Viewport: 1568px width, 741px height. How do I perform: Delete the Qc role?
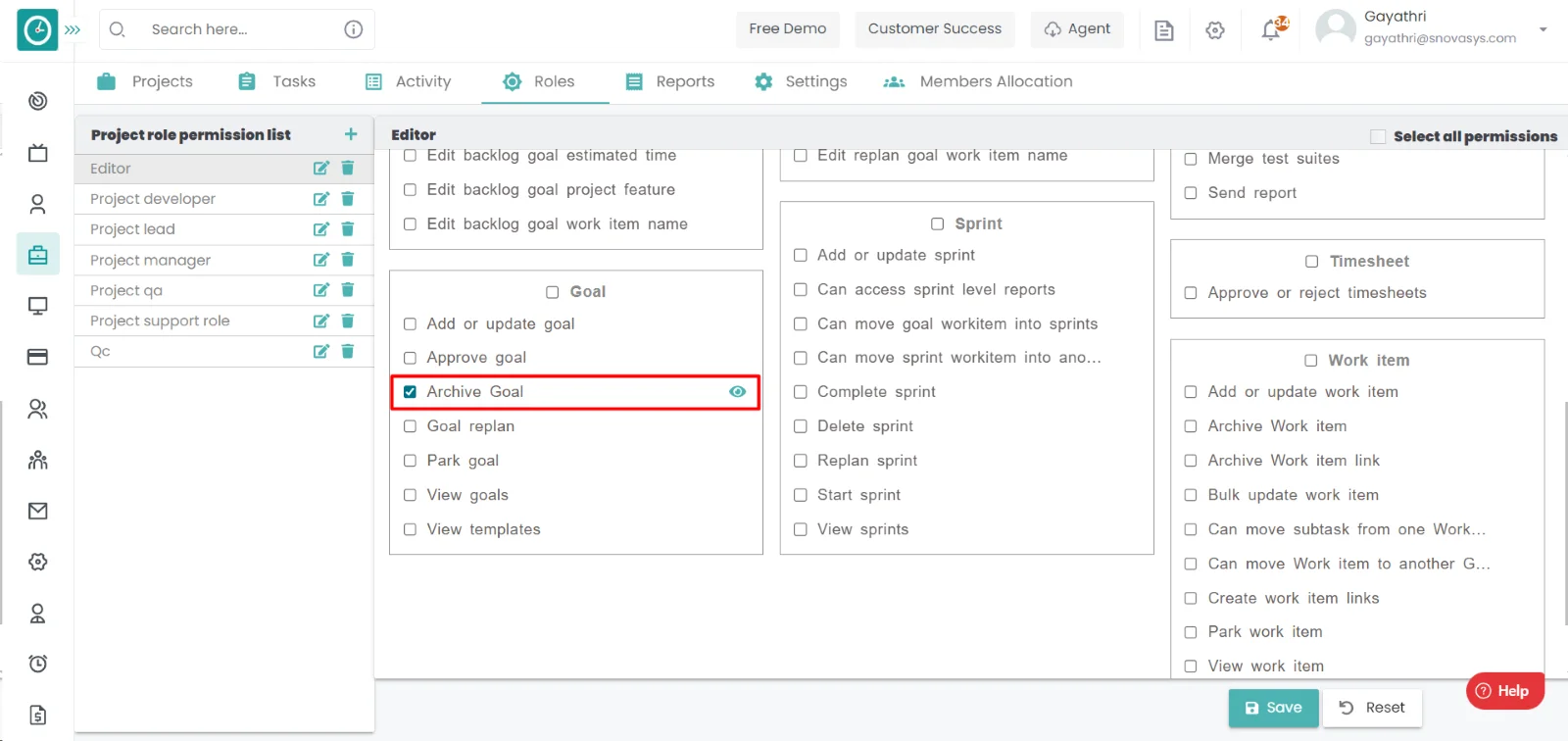point(347,351)
